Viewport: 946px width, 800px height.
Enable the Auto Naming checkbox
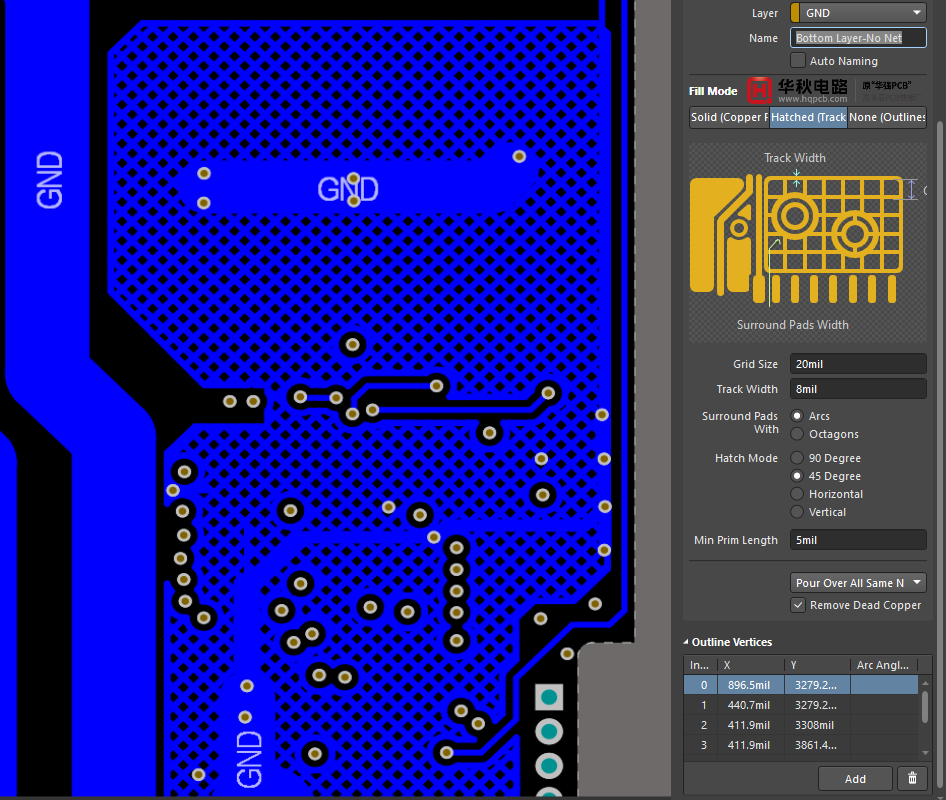click(798, 61)
